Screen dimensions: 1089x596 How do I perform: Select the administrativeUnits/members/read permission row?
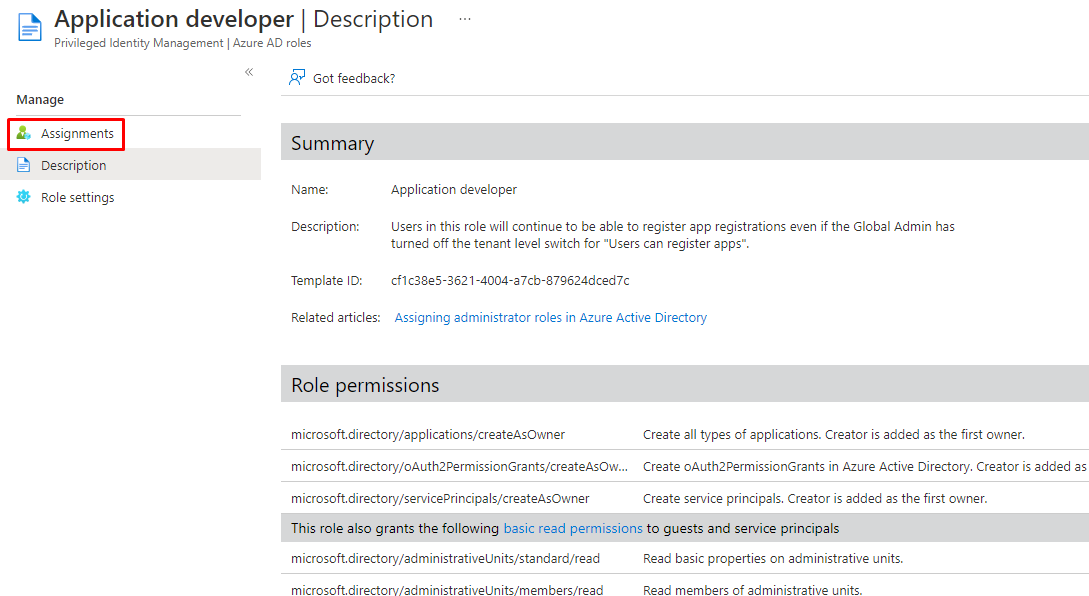[x=447, y=590]
